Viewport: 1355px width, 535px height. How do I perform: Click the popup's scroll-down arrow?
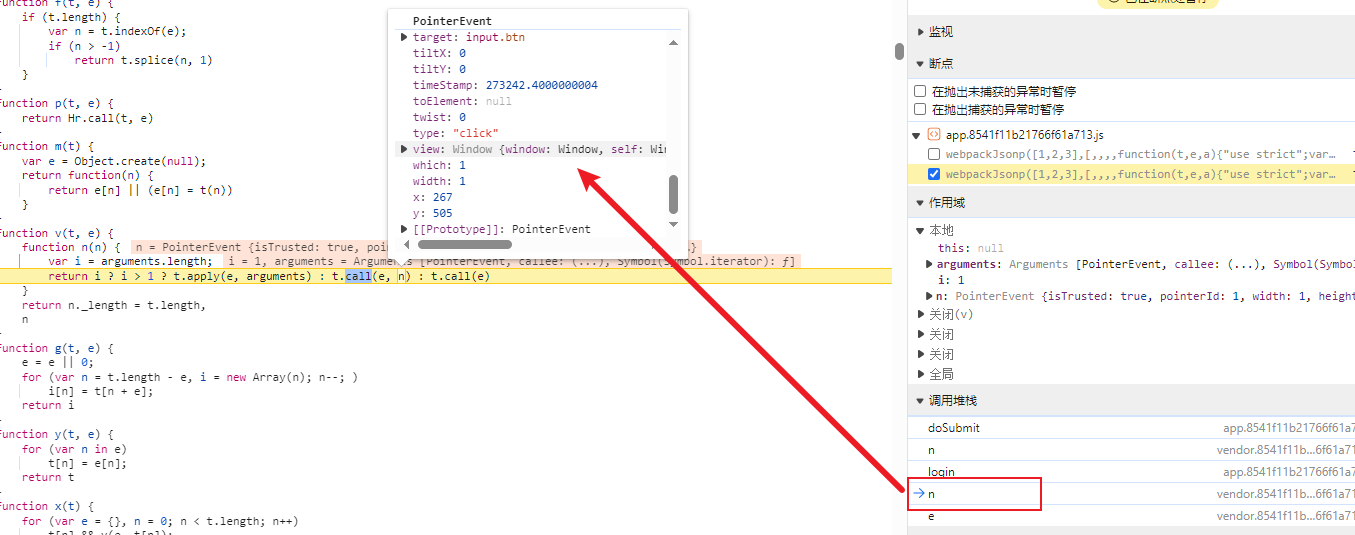click(x=673, y=224)
